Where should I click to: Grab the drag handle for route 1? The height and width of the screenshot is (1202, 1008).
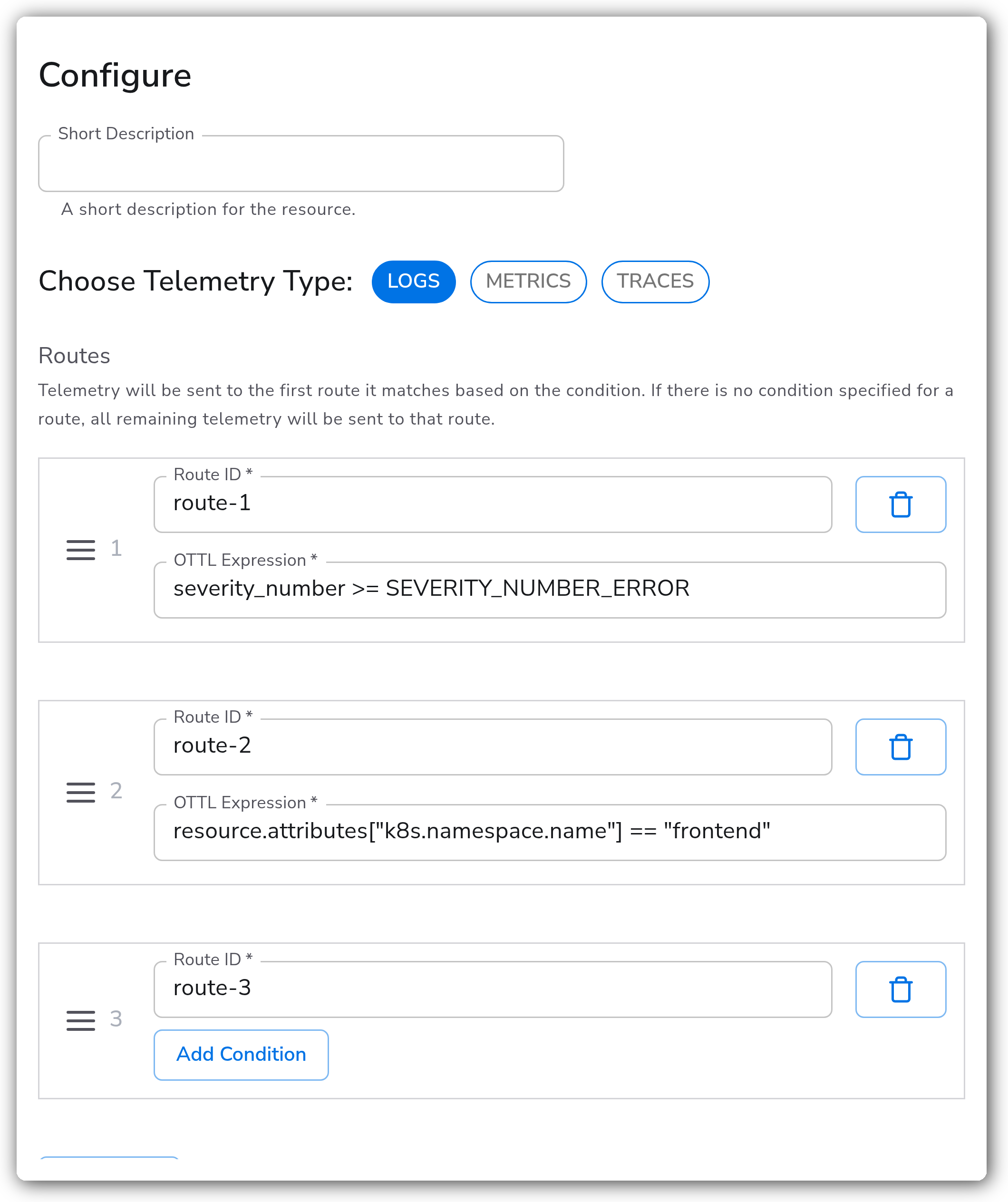click(x=81, y=550)
